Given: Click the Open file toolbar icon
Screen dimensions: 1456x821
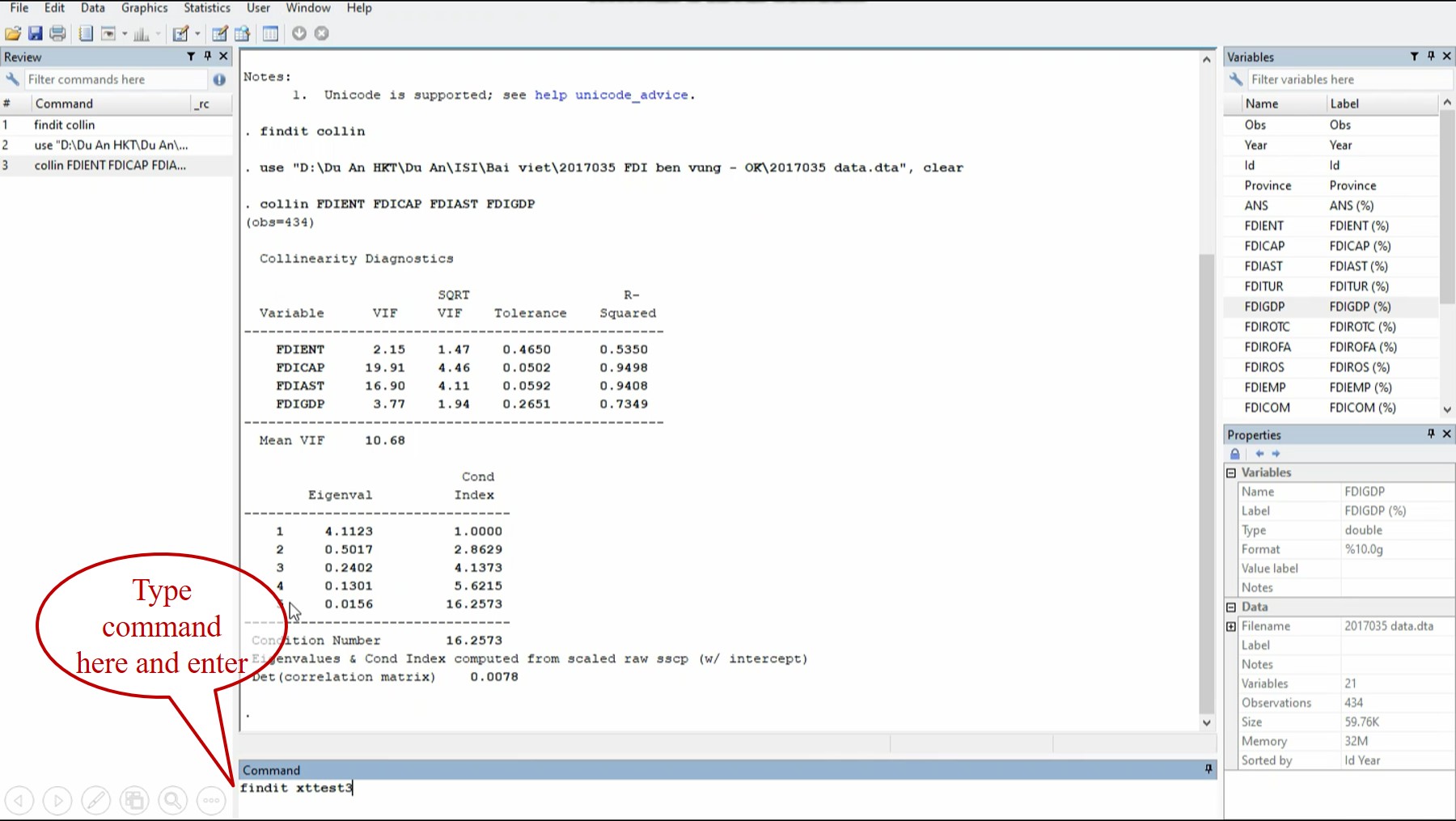Looking at the screenshot, I should 13,33.
